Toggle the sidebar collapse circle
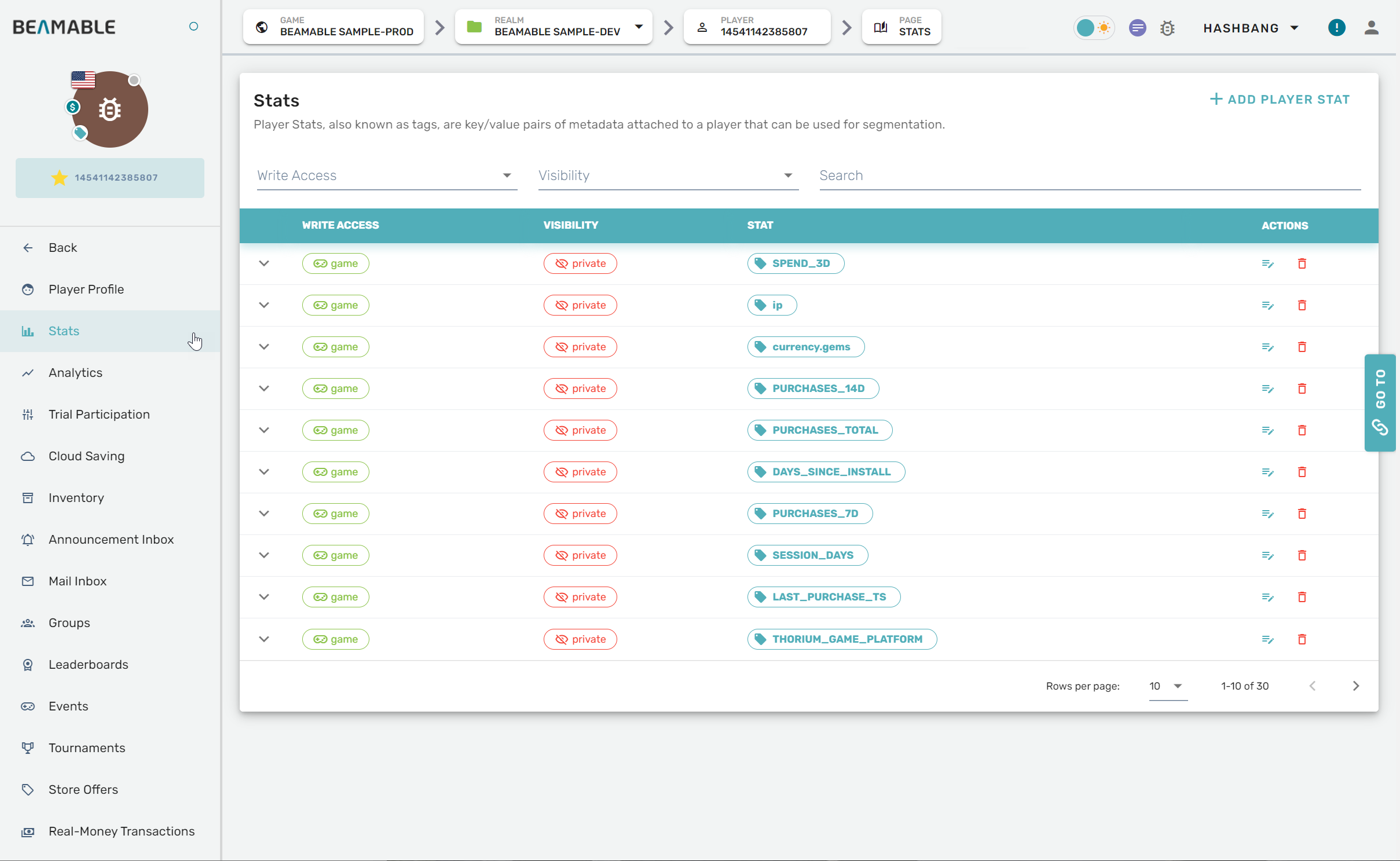1400x861 pixels. [x=193, y=27]
